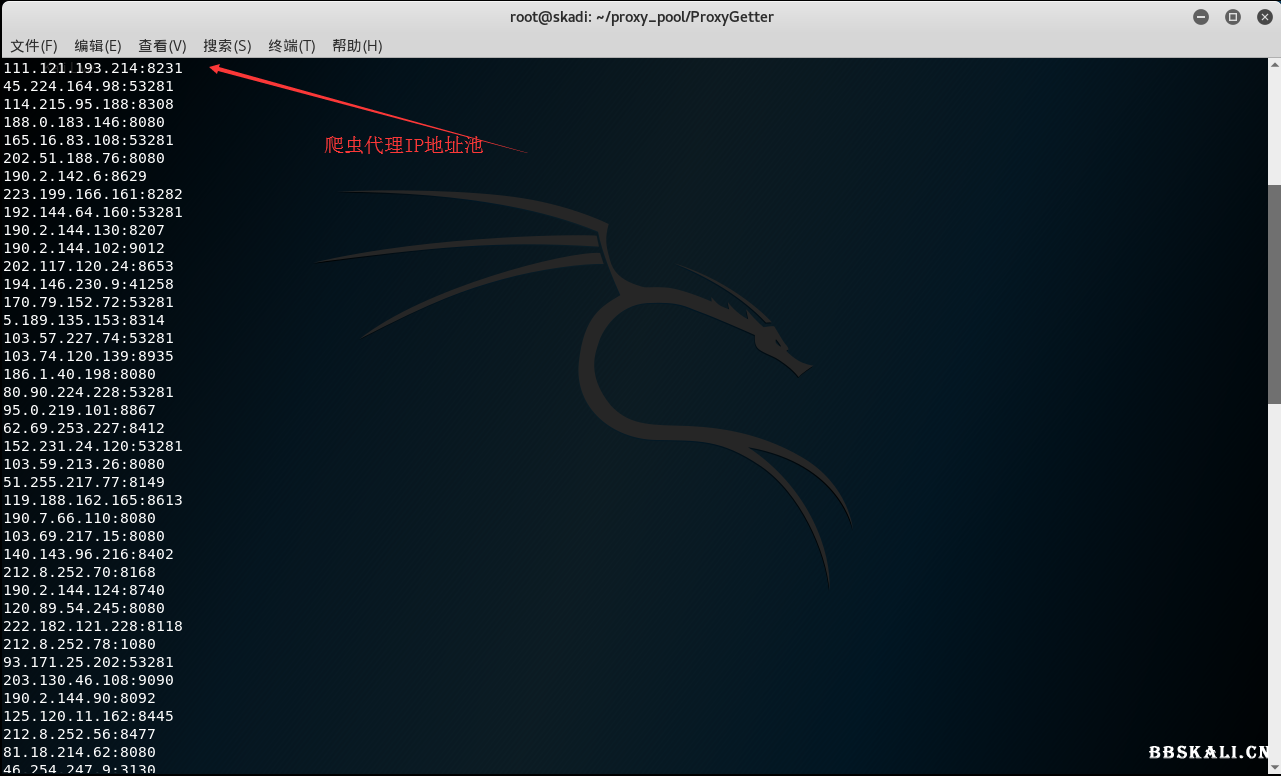The width and height of the screenshot is (1281, 776).
Task: Click the proxy entry 119.188.162.165:8613
Action: (93, 500)
